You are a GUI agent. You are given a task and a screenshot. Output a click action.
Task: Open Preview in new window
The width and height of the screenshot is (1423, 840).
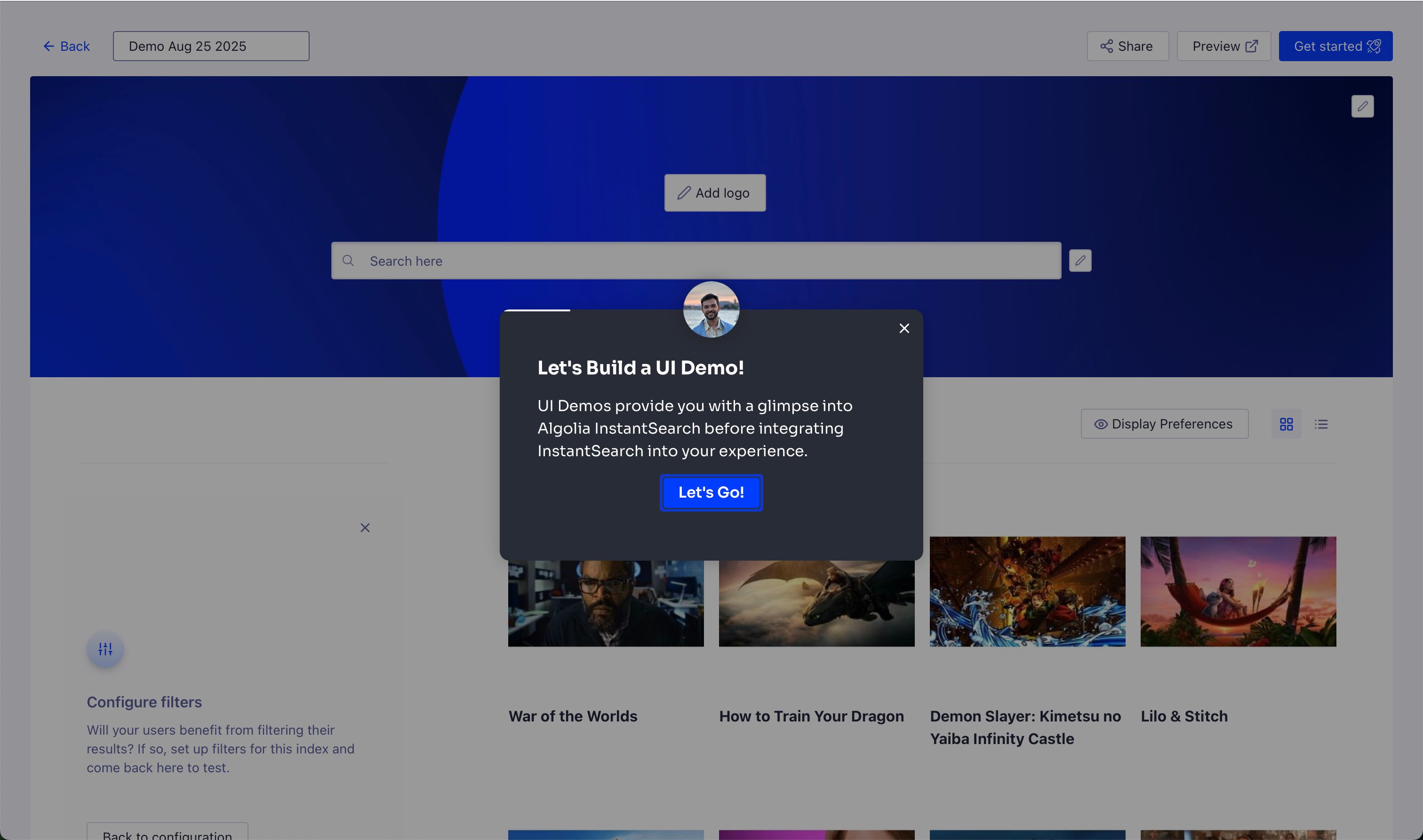pyautogui.click(x=1223, y=47)
